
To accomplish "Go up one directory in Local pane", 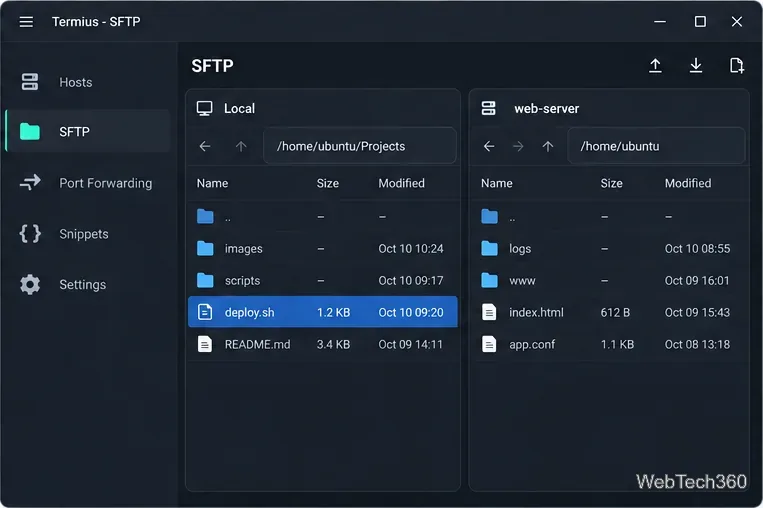I will (x=241, y=146).
